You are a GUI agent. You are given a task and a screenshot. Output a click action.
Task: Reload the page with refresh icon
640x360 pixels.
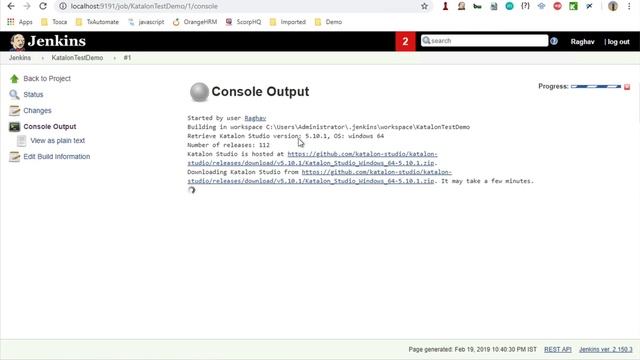(x=43, y=6)
